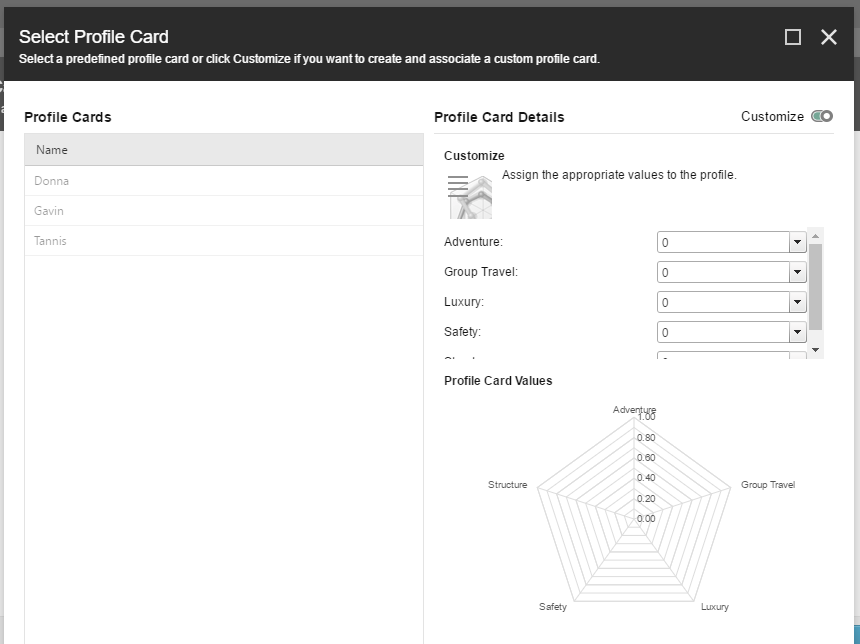Click the Group Travel value input field

point(723,272)
